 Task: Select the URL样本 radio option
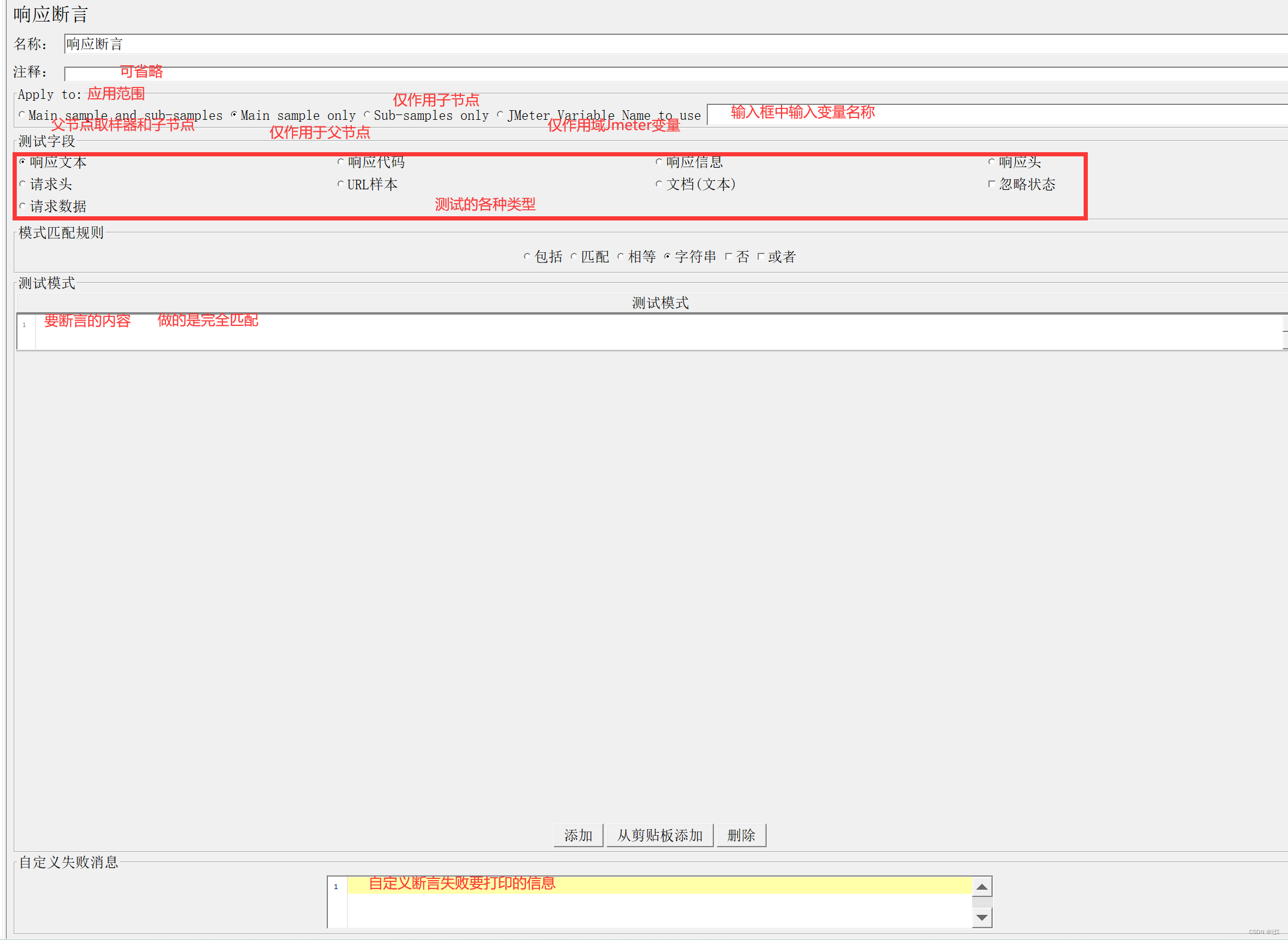341,184
